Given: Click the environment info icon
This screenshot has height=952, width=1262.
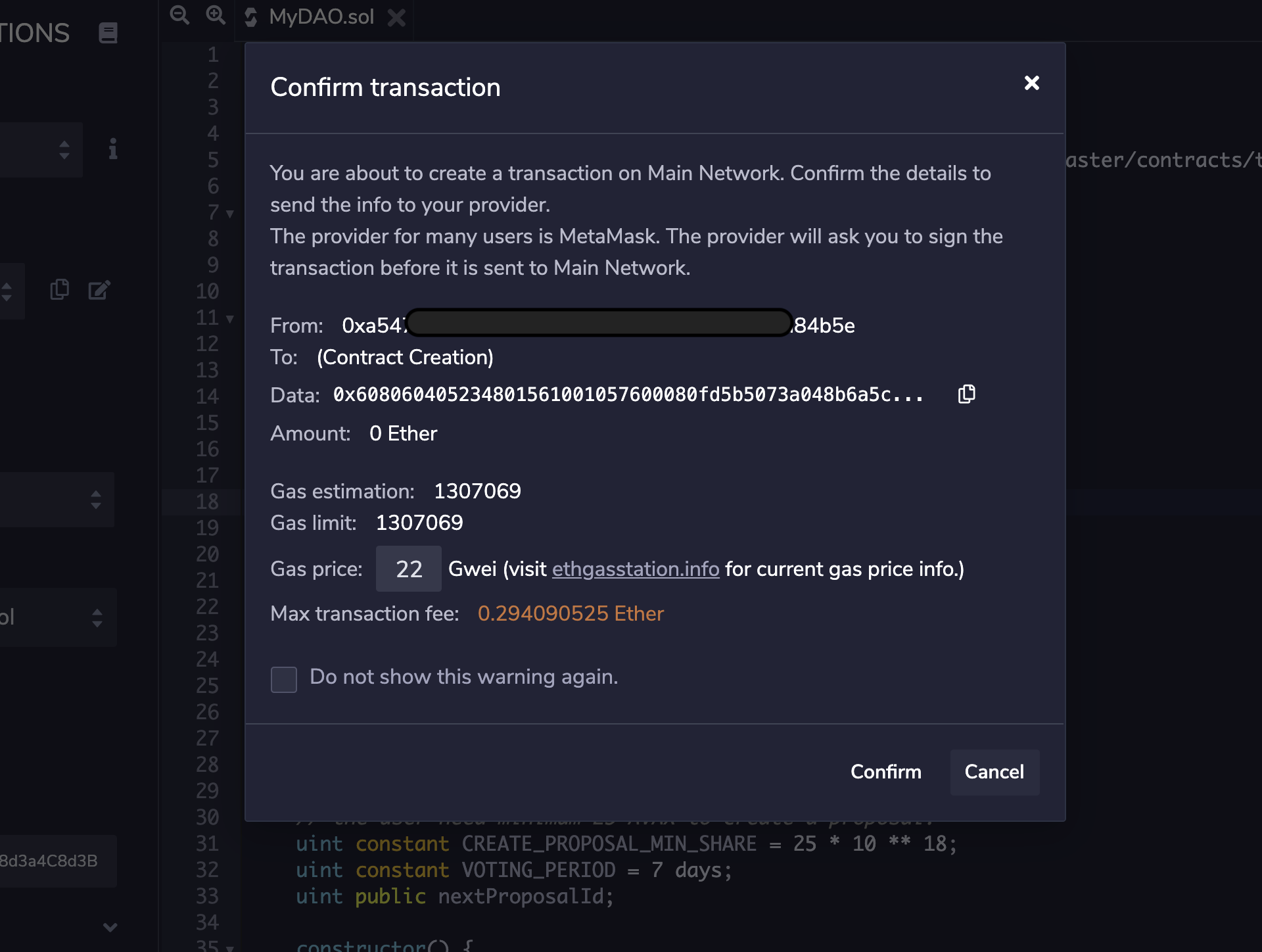Looking at the screenshot, I should pyautogui.click(x=113, y=149).
